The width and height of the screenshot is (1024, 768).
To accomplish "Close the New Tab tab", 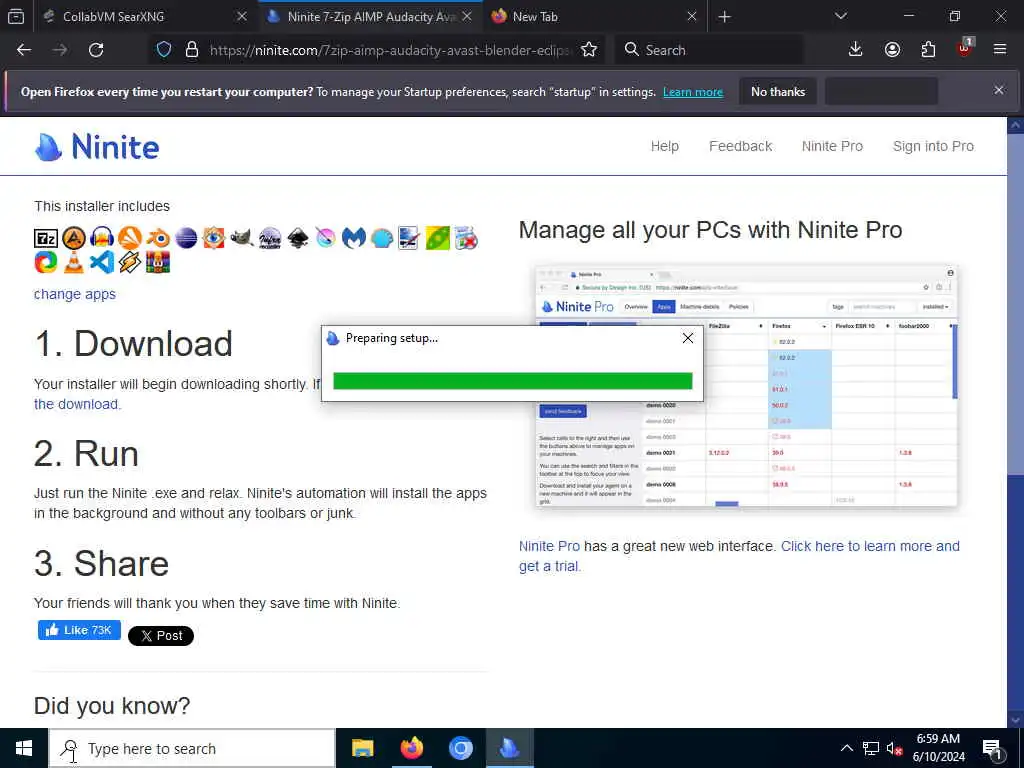I will point(692,16).
